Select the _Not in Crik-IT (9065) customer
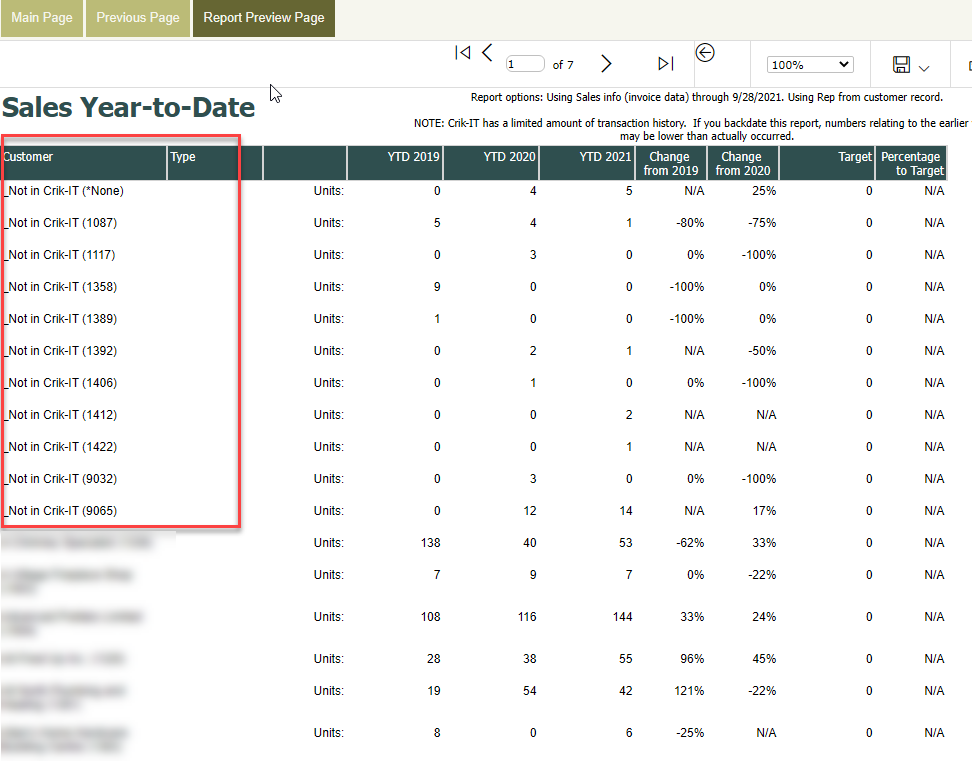This screenshot has width=972, height=761. click(62, 511)
